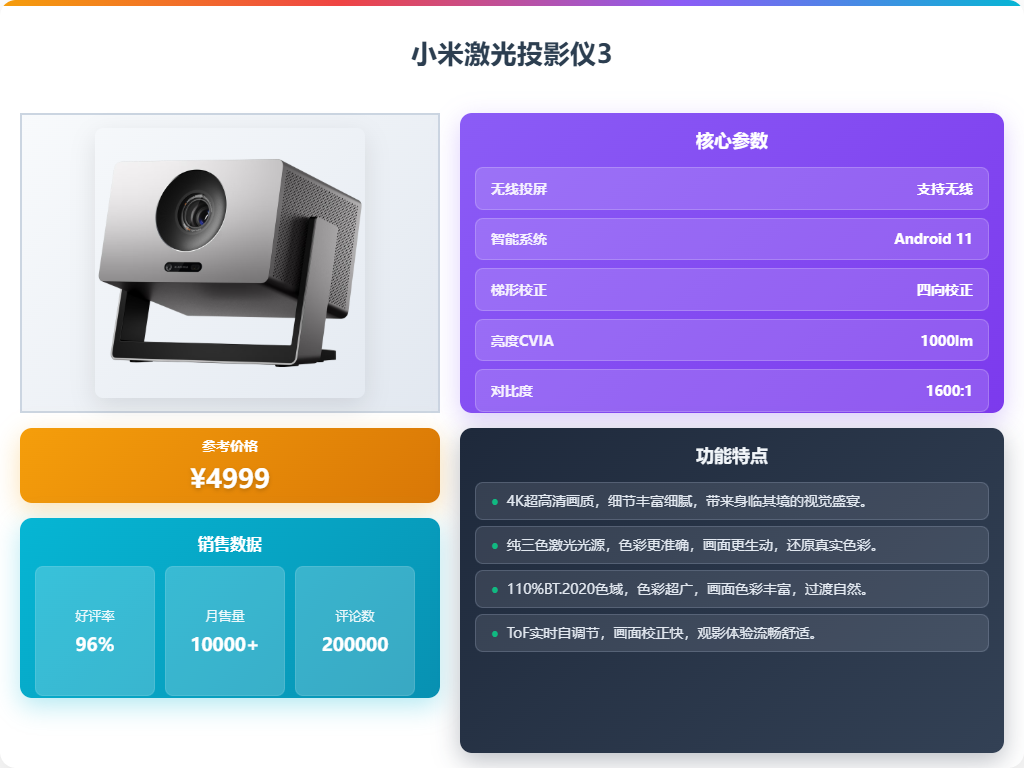1024x768 pixels.
Task: Click the ToF实时自调节 feature item
Action: (731, 633)
